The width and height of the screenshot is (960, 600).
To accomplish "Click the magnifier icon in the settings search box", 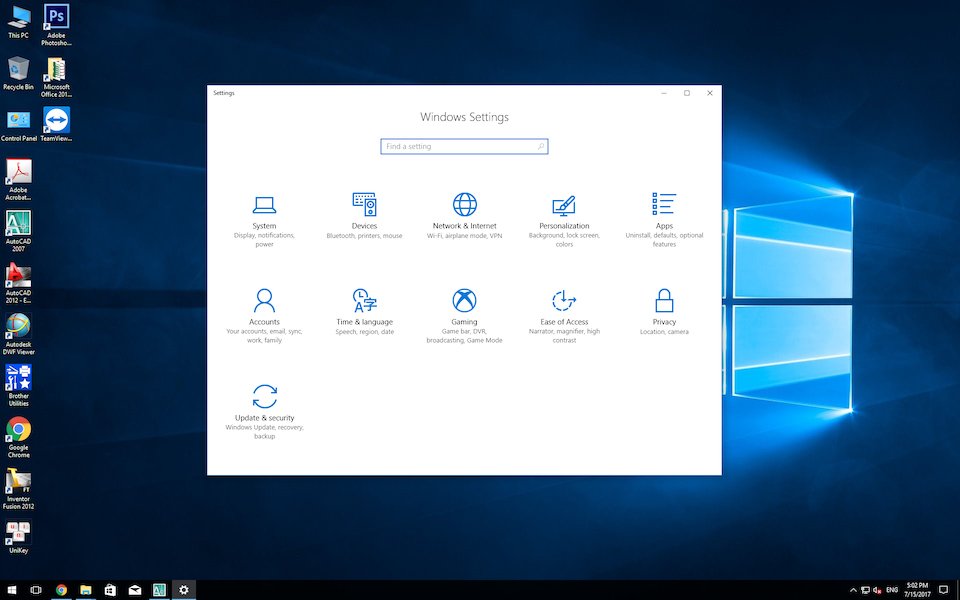I will click(541, 146).
